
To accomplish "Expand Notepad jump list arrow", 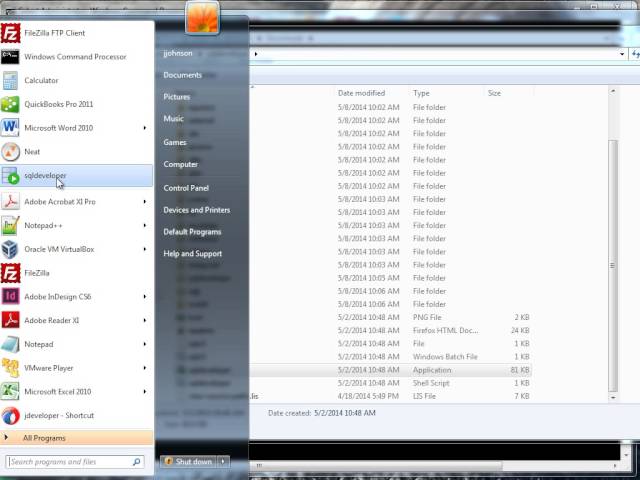I will pos(144,344).
